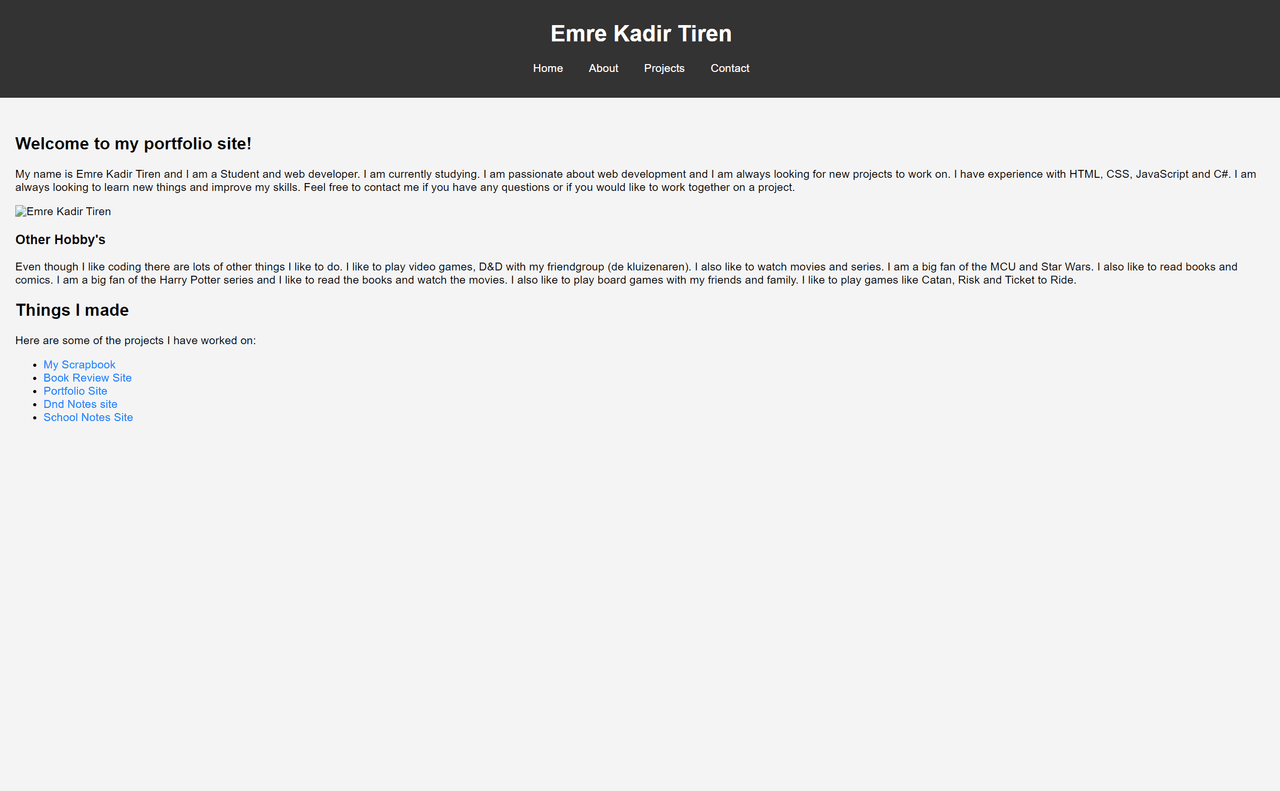Visit the Book Review Site link

click(87, 378)
